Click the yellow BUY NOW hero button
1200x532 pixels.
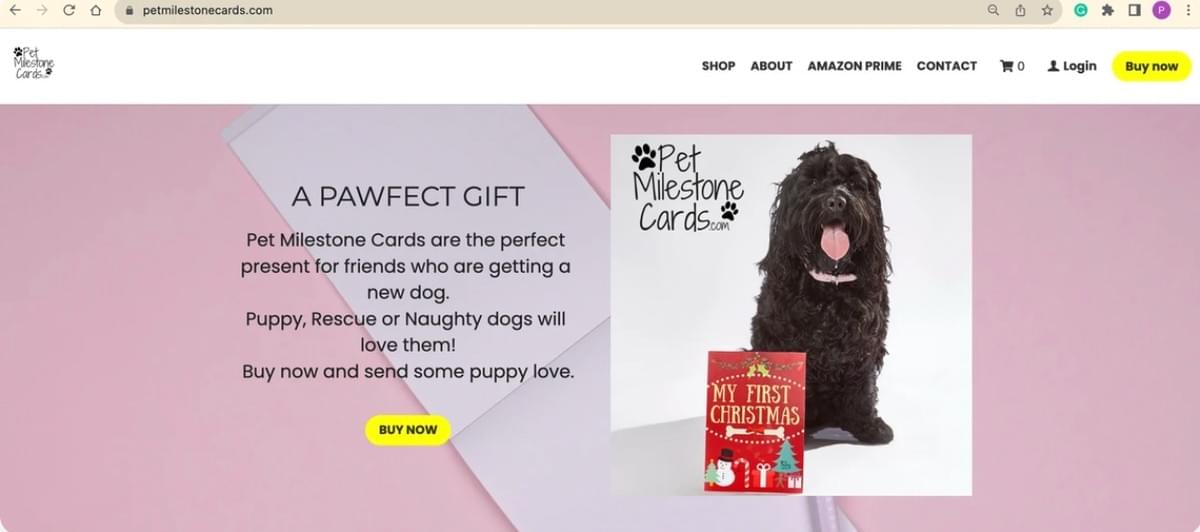point(408,430)
